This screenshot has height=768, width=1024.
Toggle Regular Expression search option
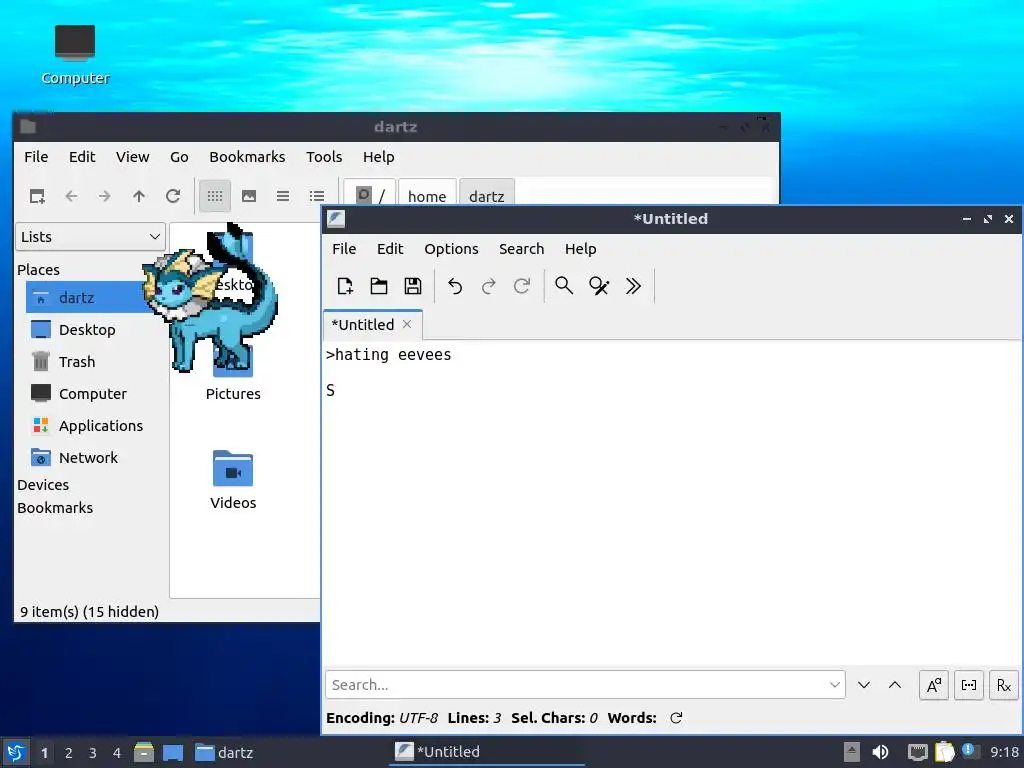(x=1004, y=685)
